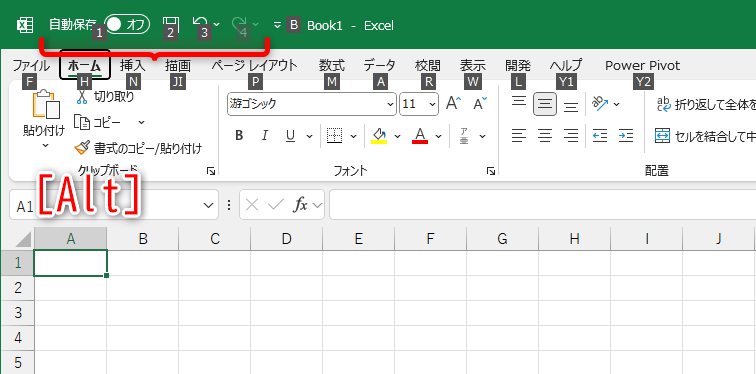Expand the font color dropdown arrow
The height and width of the screenshot is (374, 756).
(438, 136)
